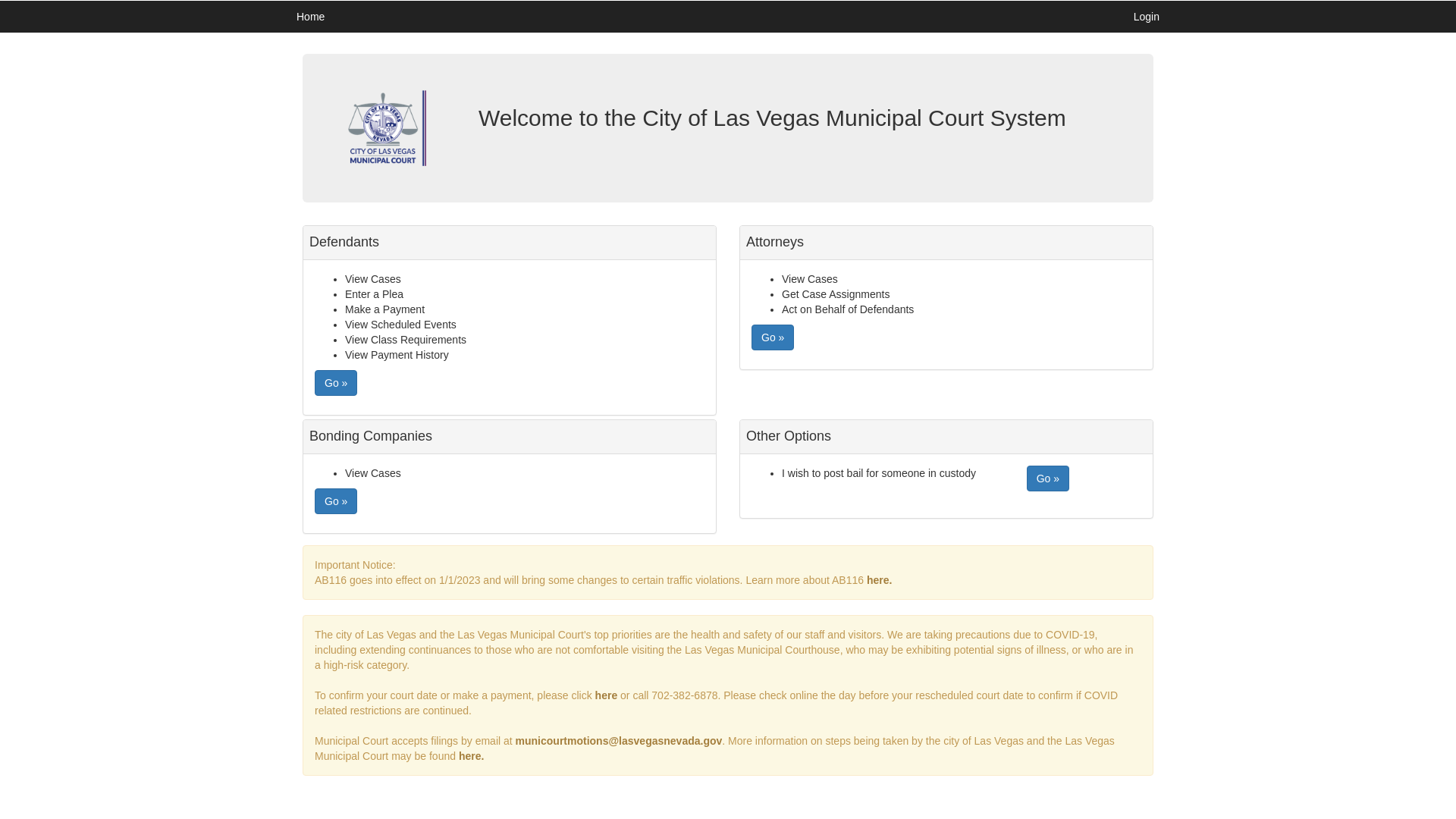
Task: Click the Home link in navigation bar
Action: click(x=310, y=17)
